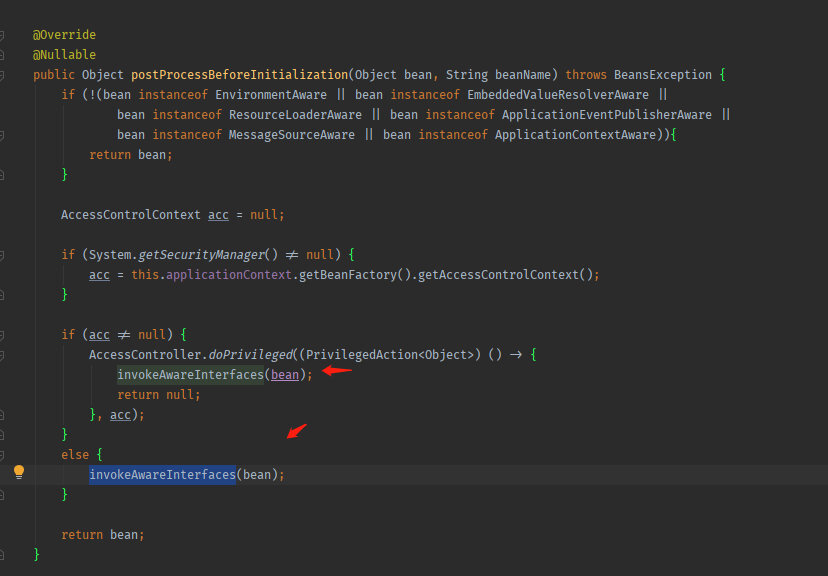Viewport: 828px width, 576px height.
Task: Click the @Override annotation
Action: pos(64,35)
